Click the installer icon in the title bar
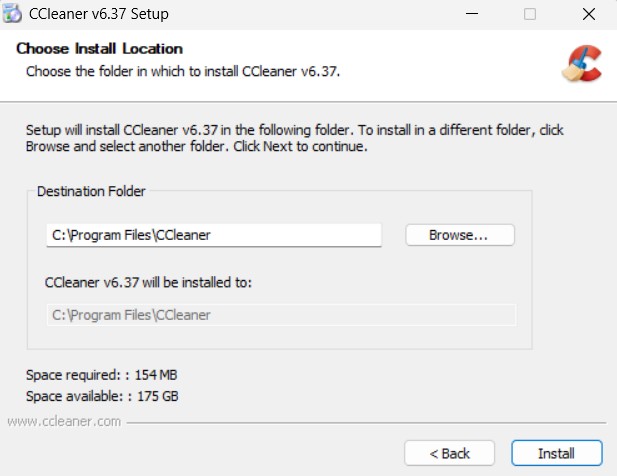 tap(12, 13)
